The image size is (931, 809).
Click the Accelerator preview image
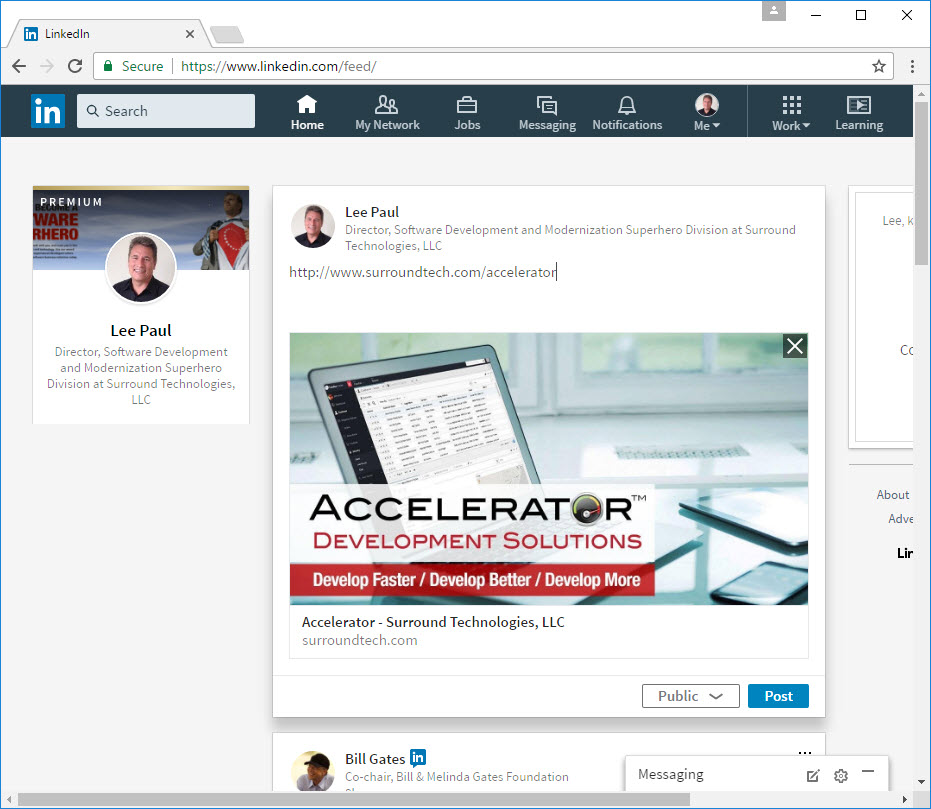(x=549, y=469)
